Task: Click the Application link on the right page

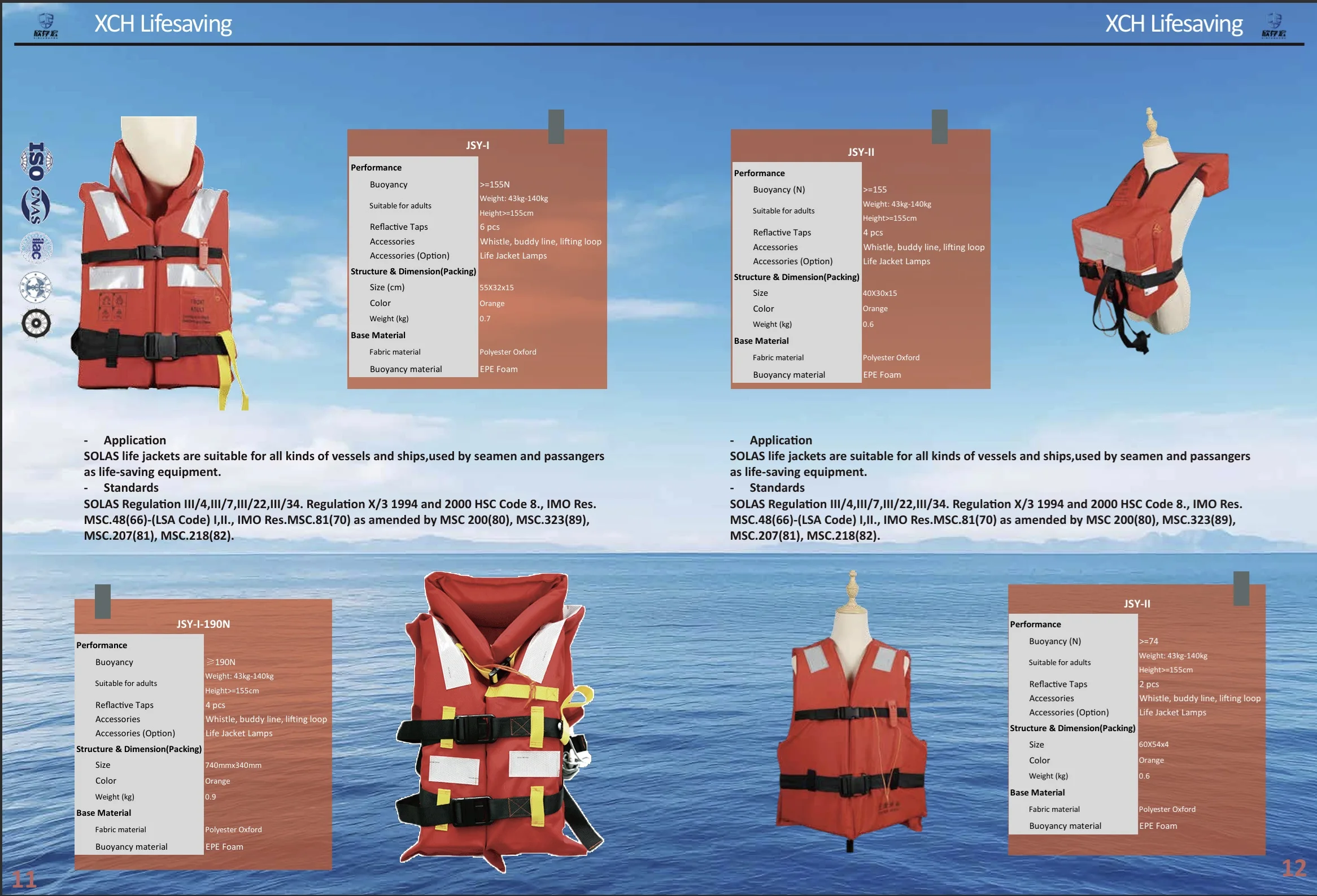Action: coord(781,439)
